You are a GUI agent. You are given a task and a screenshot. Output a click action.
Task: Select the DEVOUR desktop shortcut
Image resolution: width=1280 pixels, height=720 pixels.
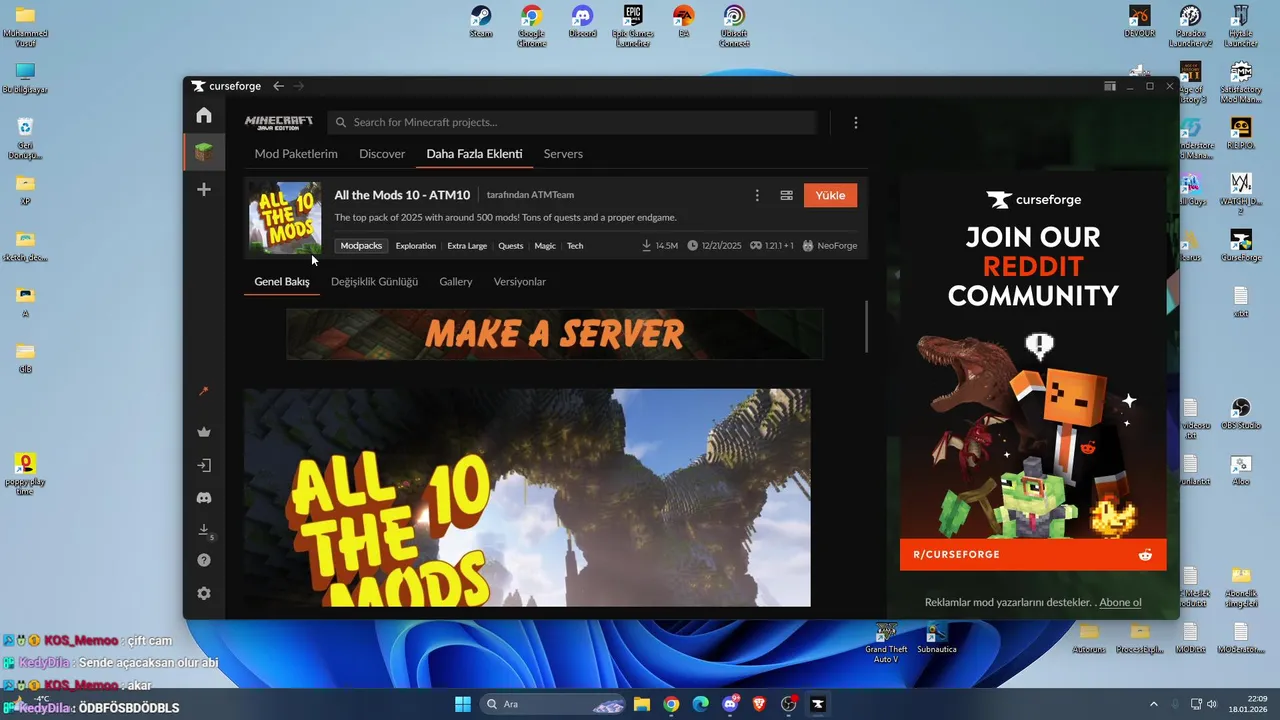click(1140, 22)
